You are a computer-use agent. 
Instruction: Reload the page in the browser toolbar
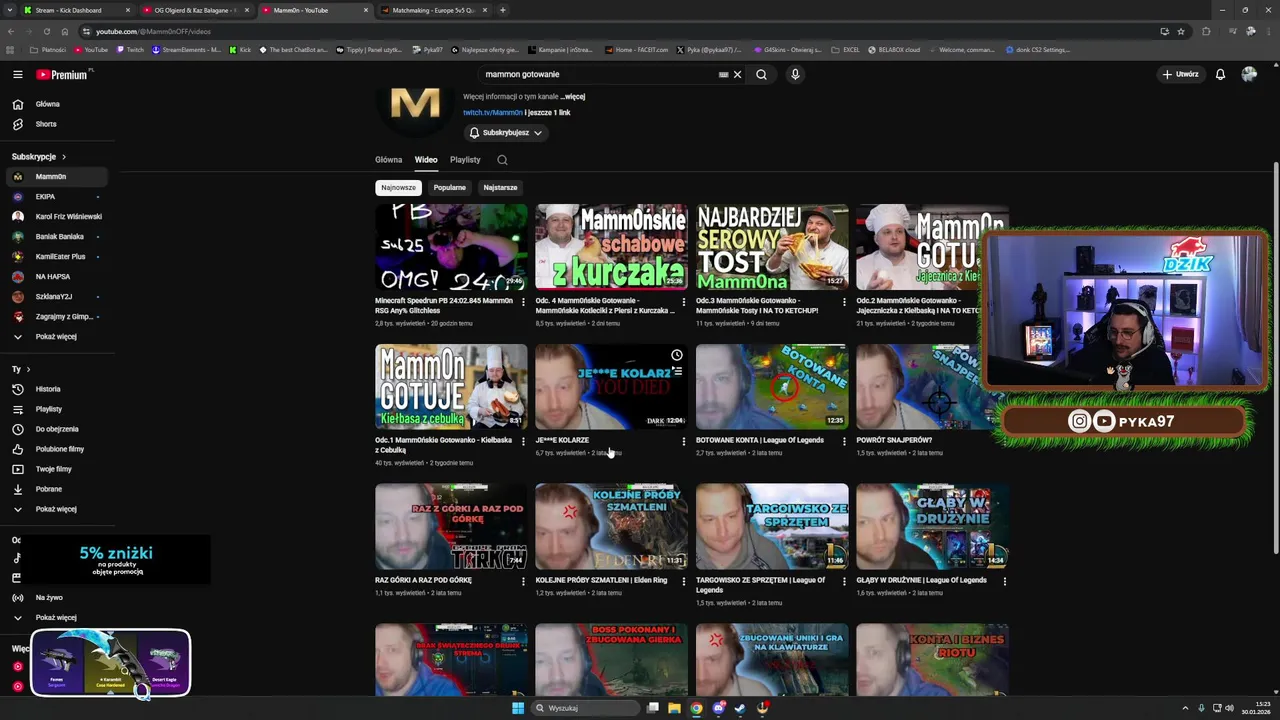coord(47,31)
